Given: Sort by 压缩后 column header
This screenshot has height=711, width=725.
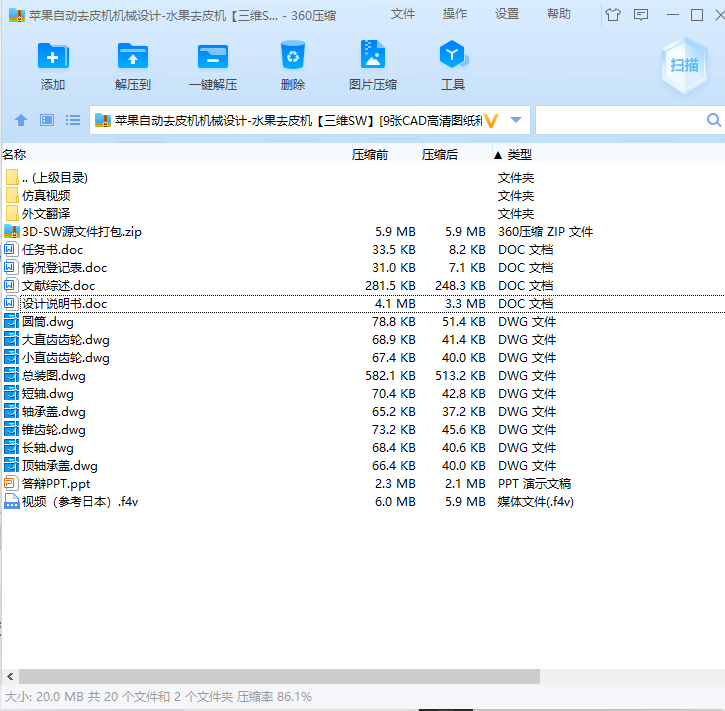Looking at the screenshot, I should coord(440,154).
